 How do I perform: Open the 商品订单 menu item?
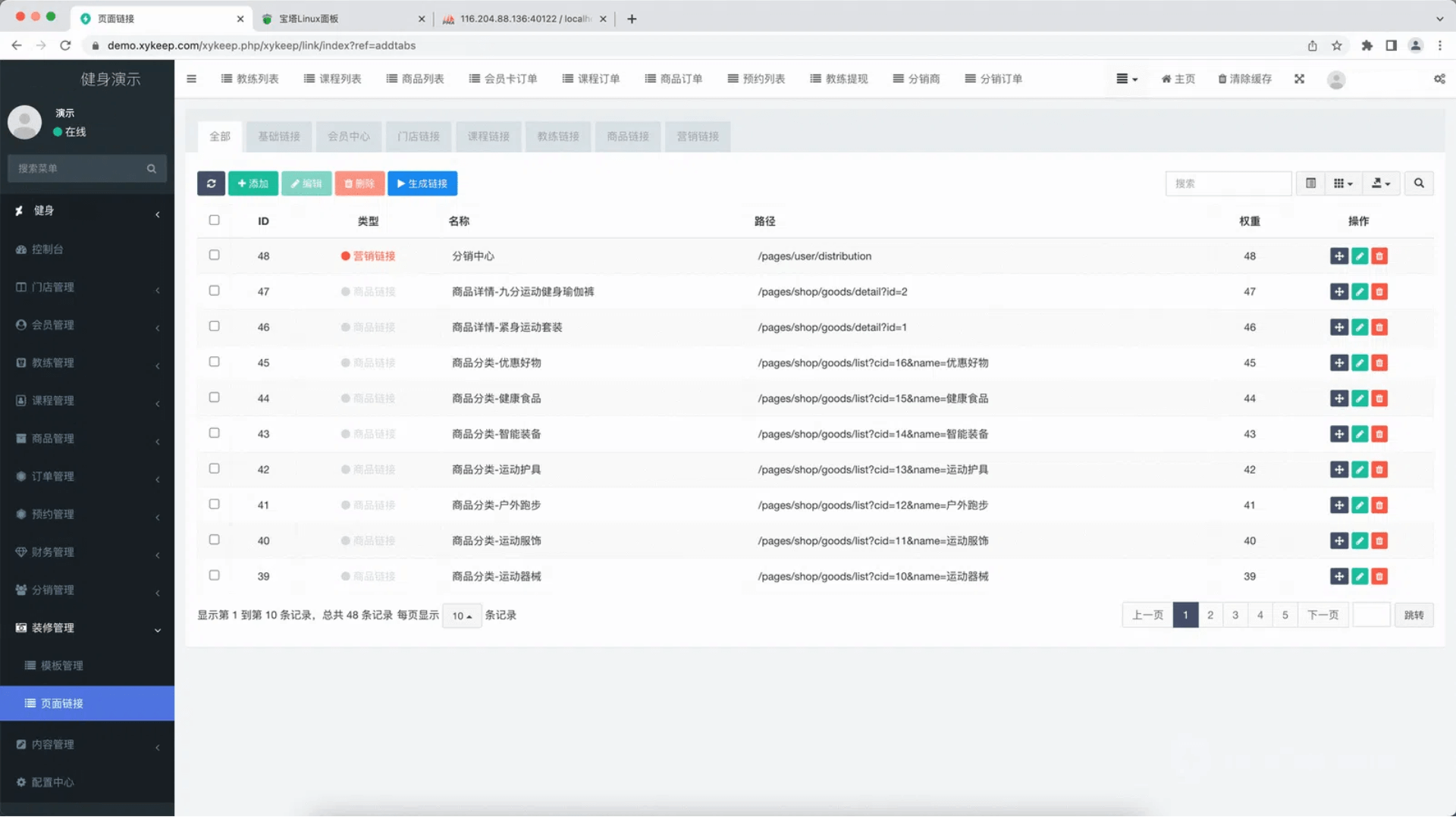(673, 78)
